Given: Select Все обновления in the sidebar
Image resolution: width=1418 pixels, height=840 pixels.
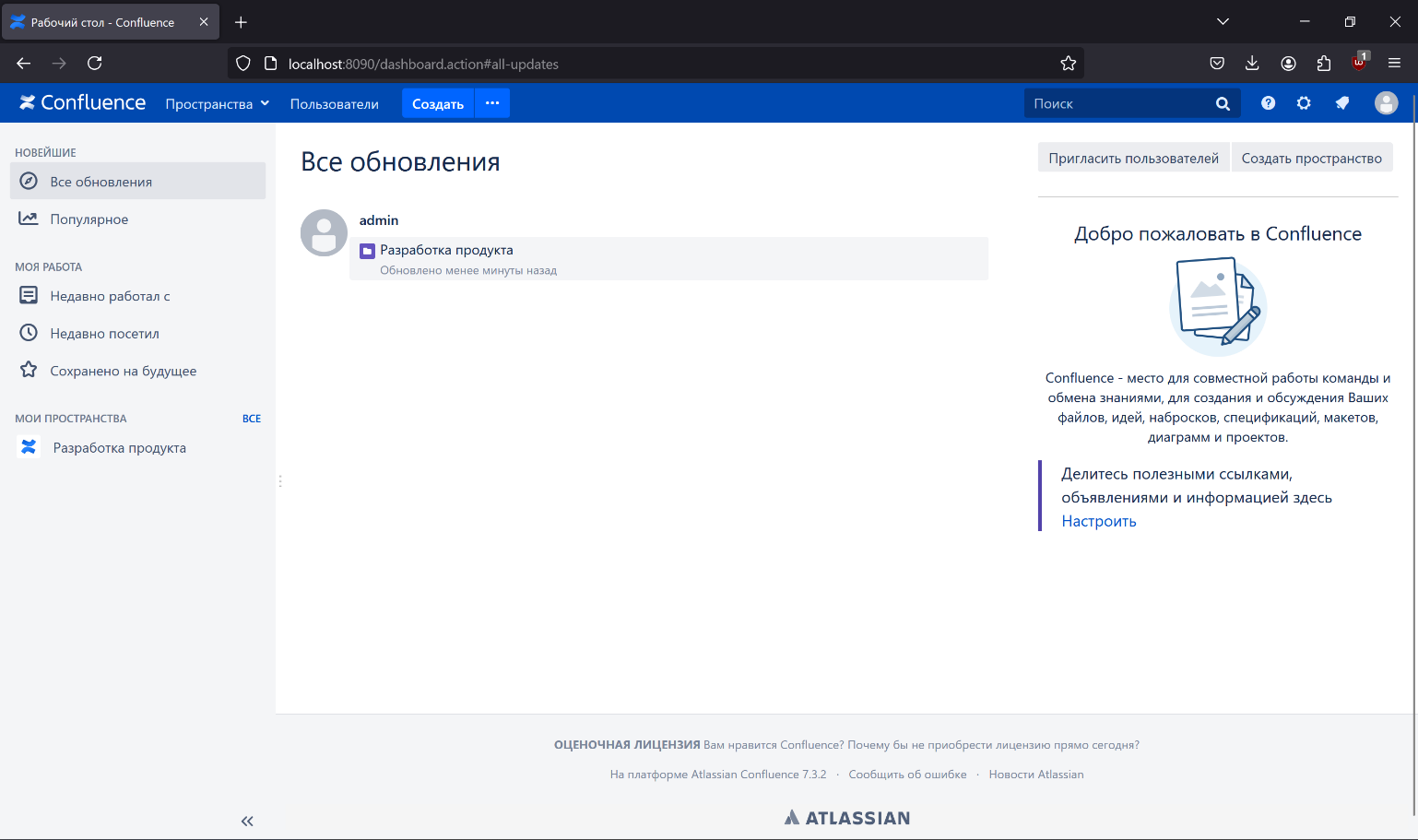Looking at the screenshot, I should 137,181.
